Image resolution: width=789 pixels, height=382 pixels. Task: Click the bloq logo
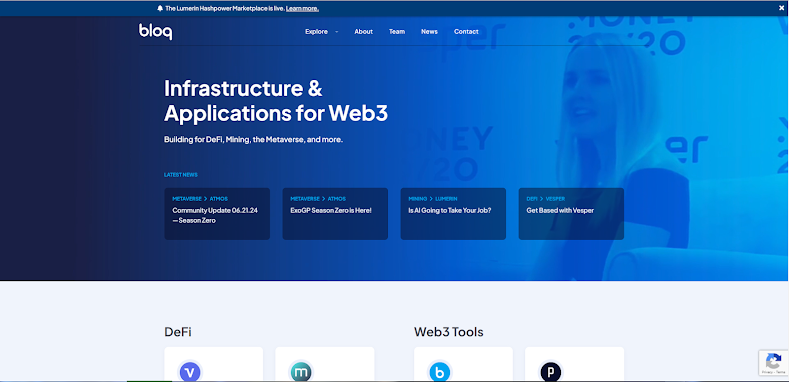(155, 32)
